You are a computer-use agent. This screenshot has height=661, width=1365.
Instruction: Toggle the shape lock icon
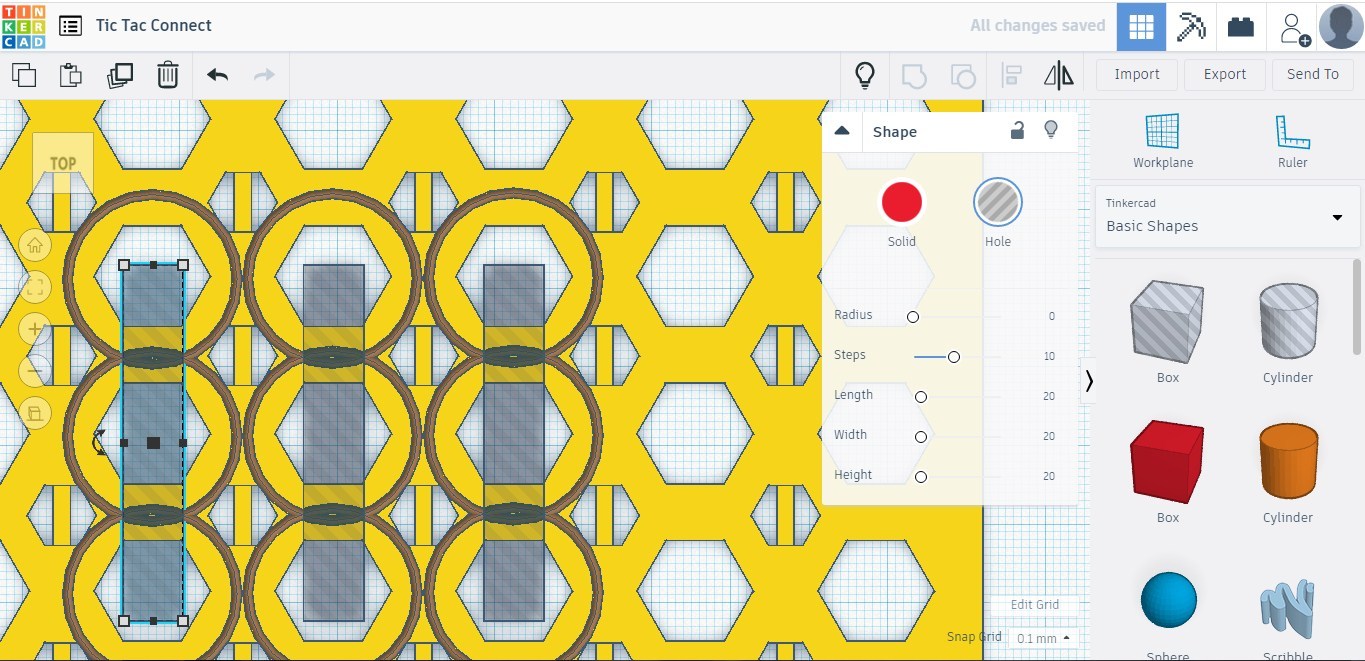(1017, 130)
